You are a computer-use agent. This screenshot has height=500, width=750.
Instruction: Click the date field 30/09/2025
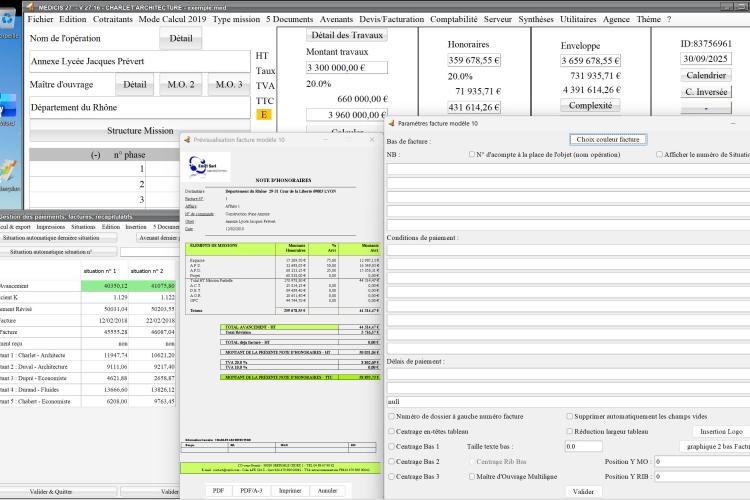[x=706, y=59]
